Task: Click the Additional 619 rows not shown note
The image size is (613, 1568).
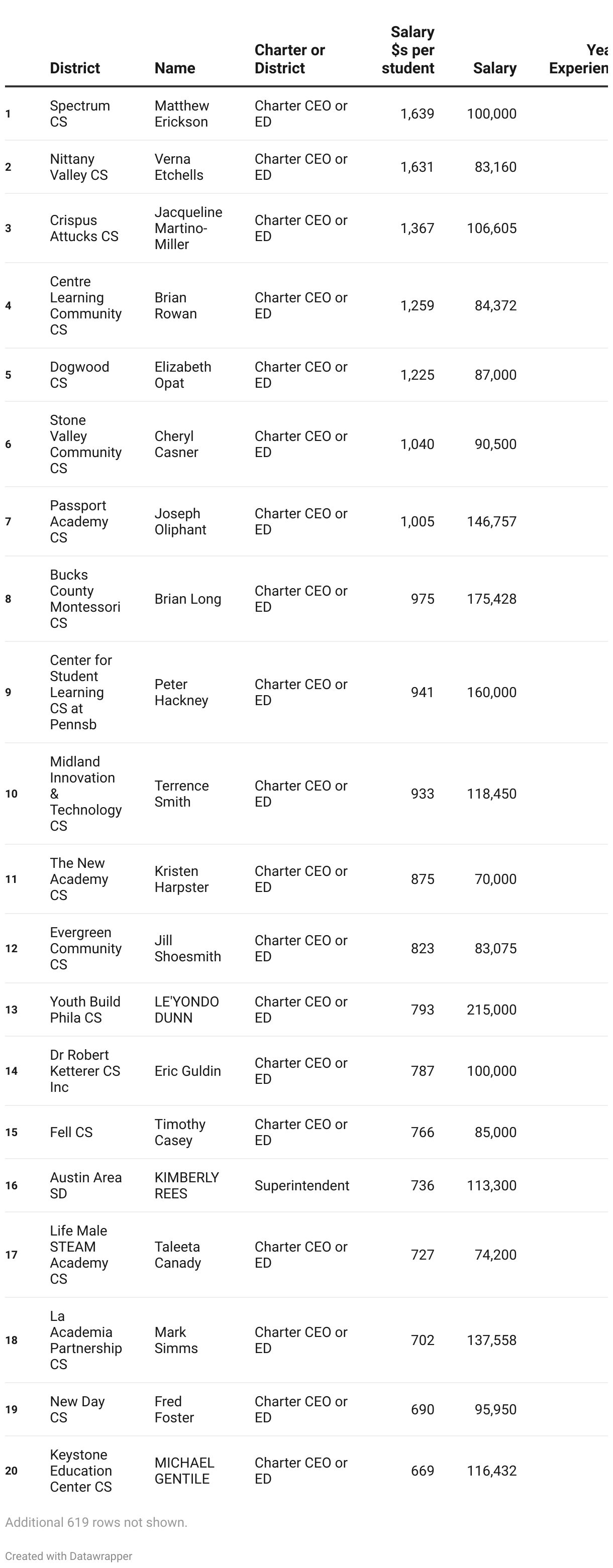Action: 96,1522
